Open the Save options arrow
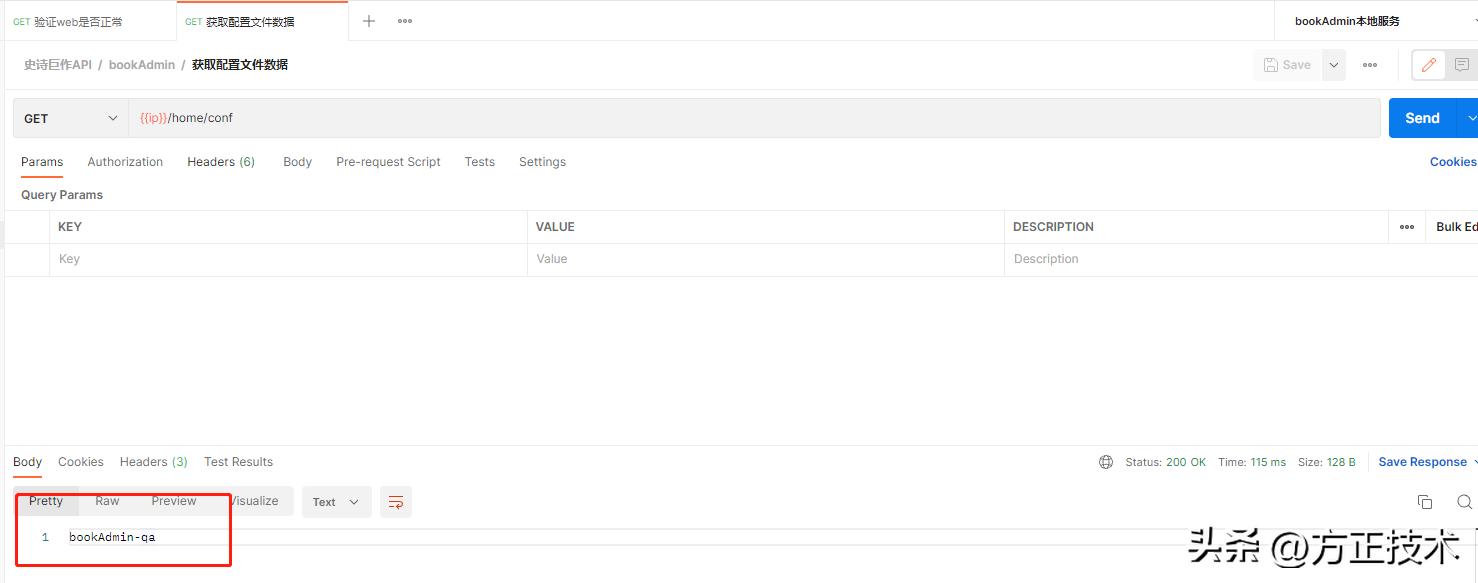 click(1334, 65)
